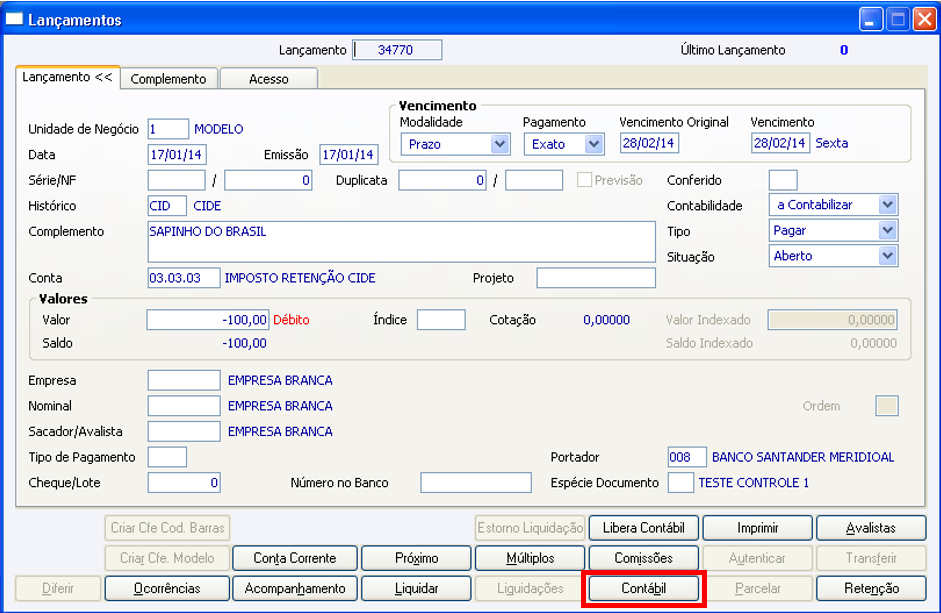Click the Último Lançamento value 0
This screenshot has width=941, height=613.
tap(844, 50)
